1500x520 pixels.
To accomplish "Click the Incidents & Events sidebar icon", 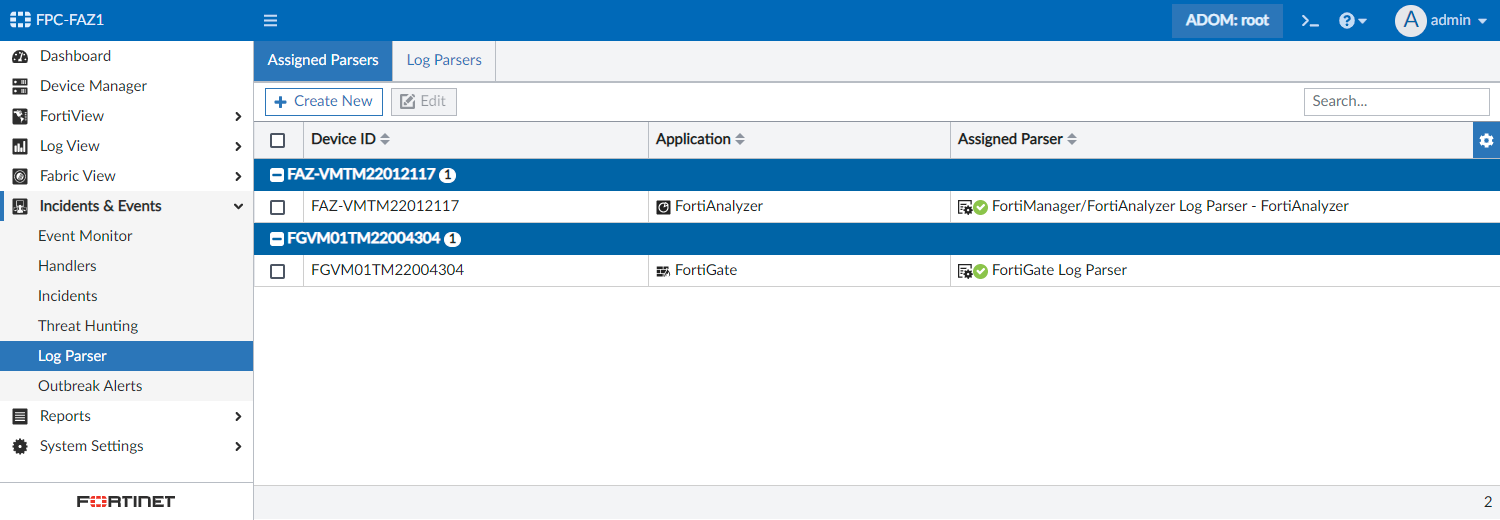I will (20, 206).
